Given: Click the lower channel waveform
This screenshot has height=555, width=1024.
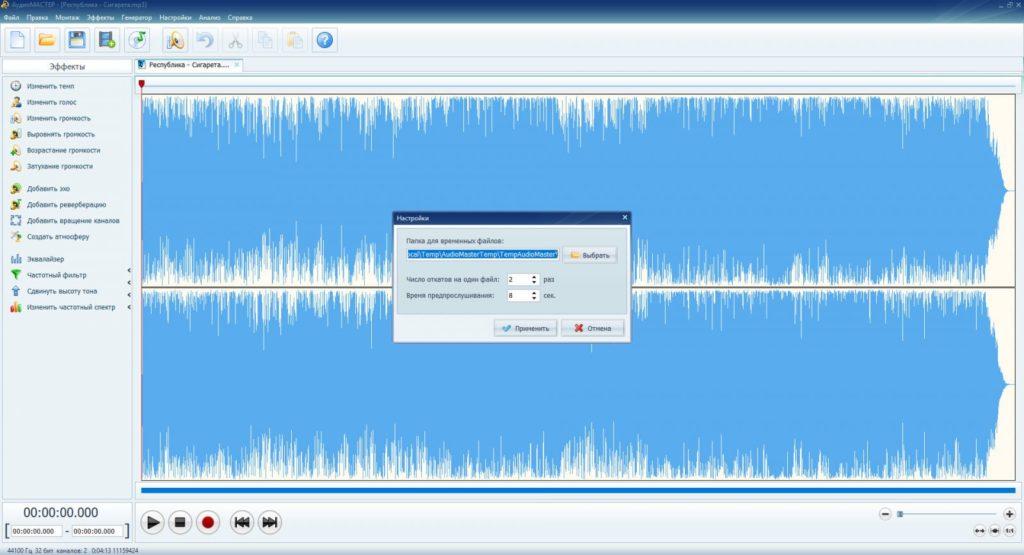Looking at the screenshot, I should point(578,384).
